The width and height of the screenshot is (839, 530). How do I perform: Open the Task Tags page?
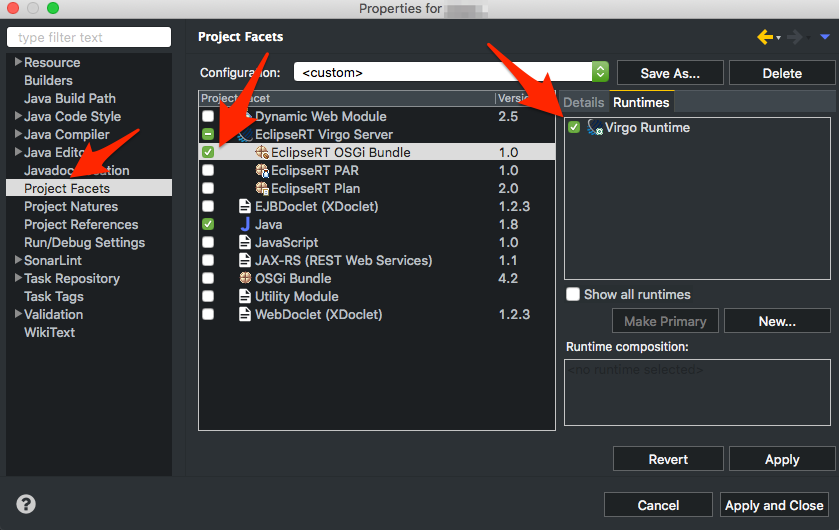[54, 296]
